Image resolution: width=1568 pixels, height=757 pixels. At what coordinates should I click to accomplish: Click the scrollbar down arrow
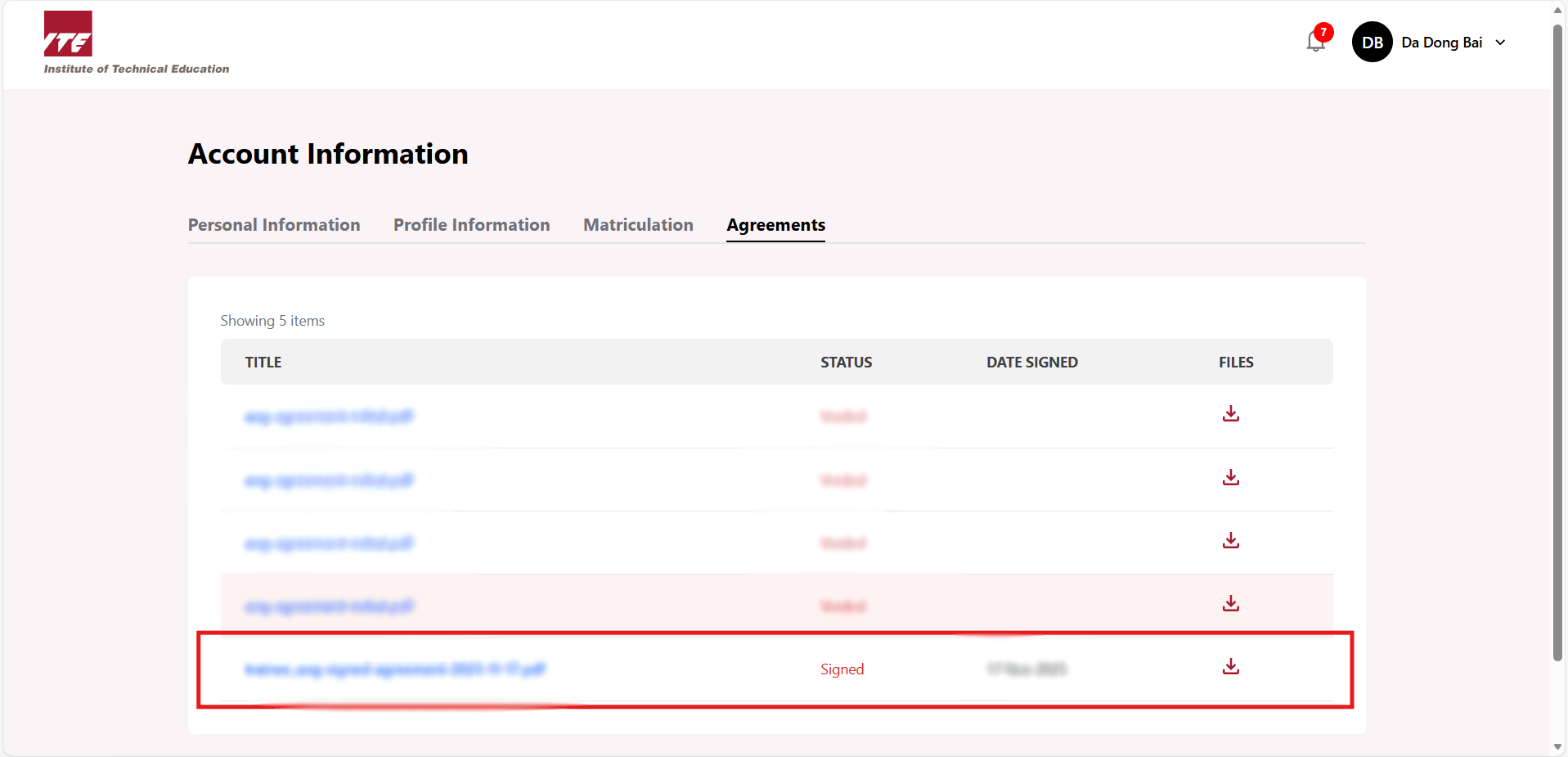tap(1558, 746)
